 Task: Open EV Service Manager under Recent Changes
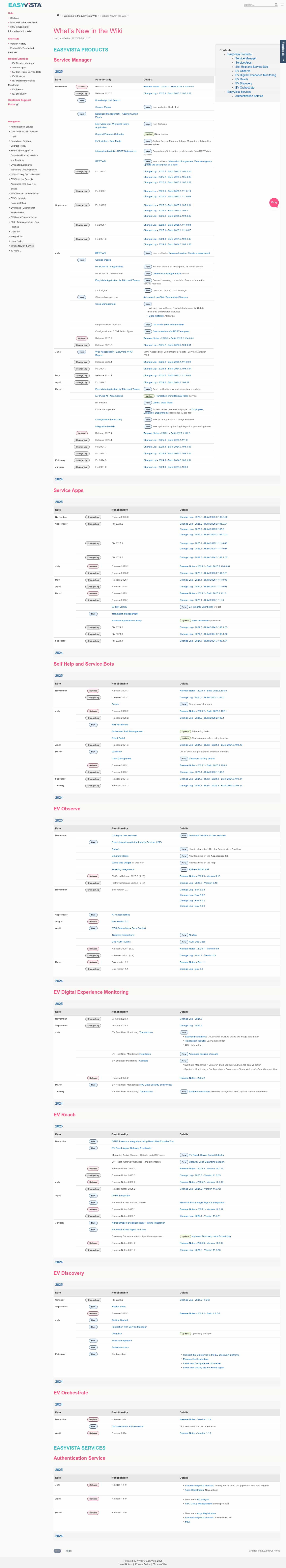pyautogui.click(x=23, y=63)
